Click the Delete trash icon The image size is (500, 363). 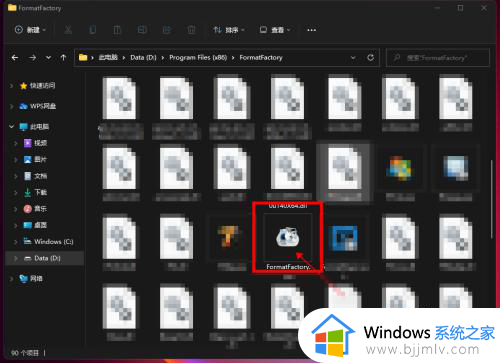tap(191, 30)
